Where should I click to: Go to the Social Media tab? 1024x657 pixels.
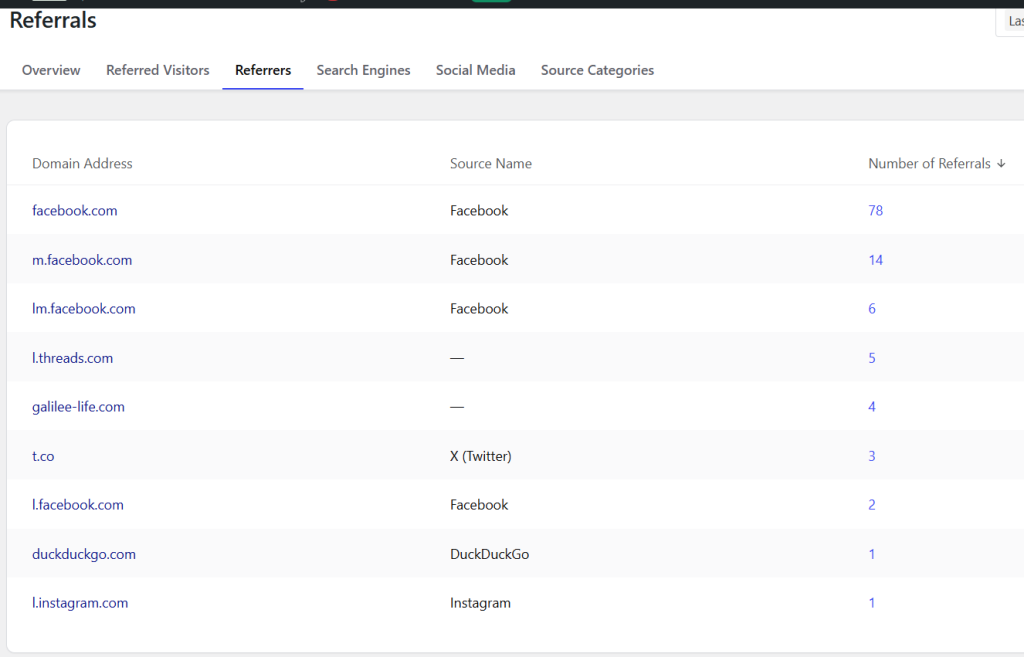(475, 70)
